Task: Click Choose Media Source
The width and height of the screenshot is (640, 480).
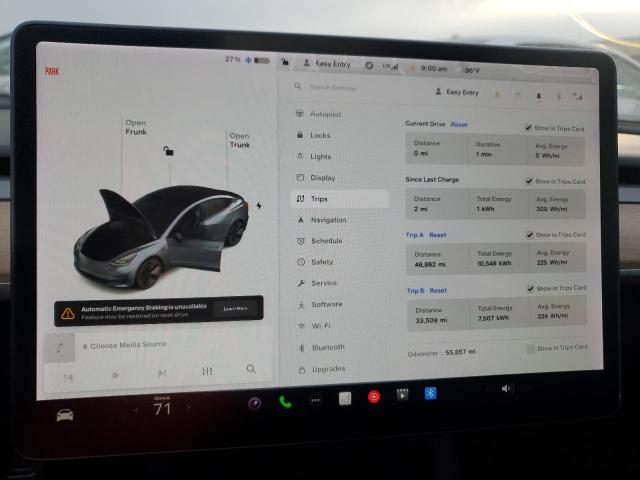Action: click(128, 345)
